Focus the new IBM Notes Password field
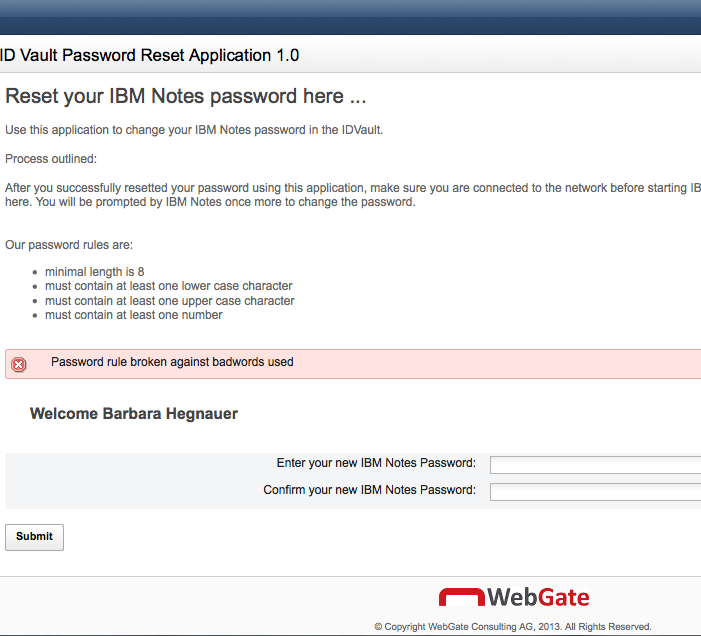The image size is (701, 636). click(x=595, y=465)
